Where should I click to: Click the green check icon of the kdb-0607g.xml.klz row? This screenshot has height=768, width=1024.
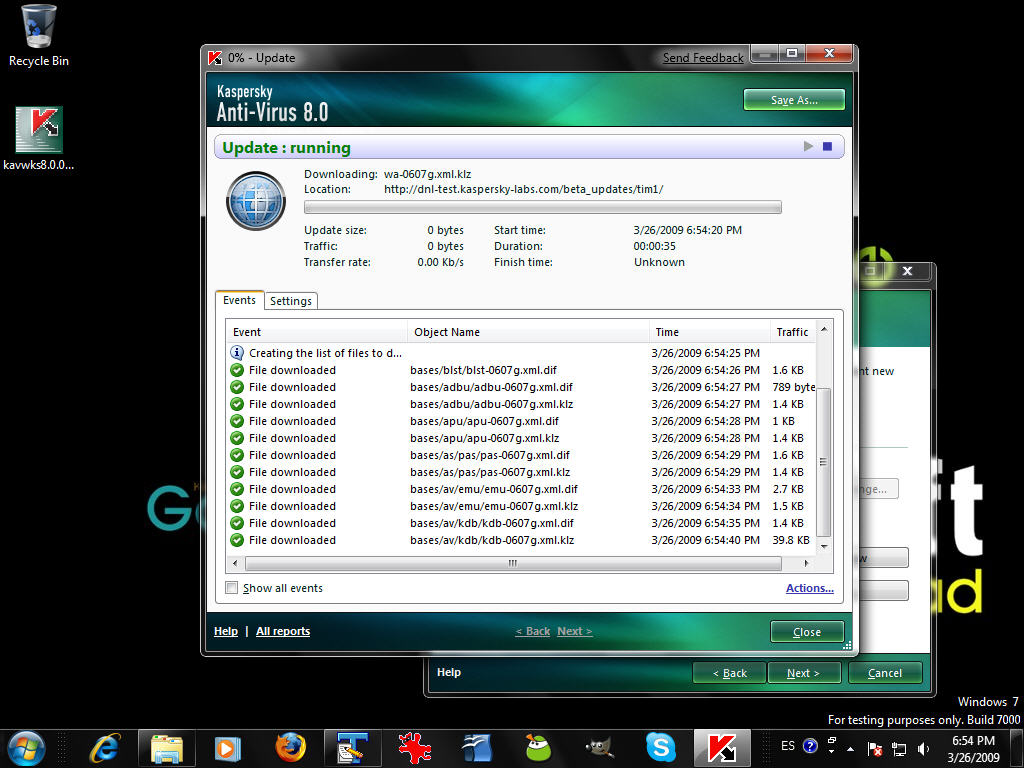click(237, 540)
